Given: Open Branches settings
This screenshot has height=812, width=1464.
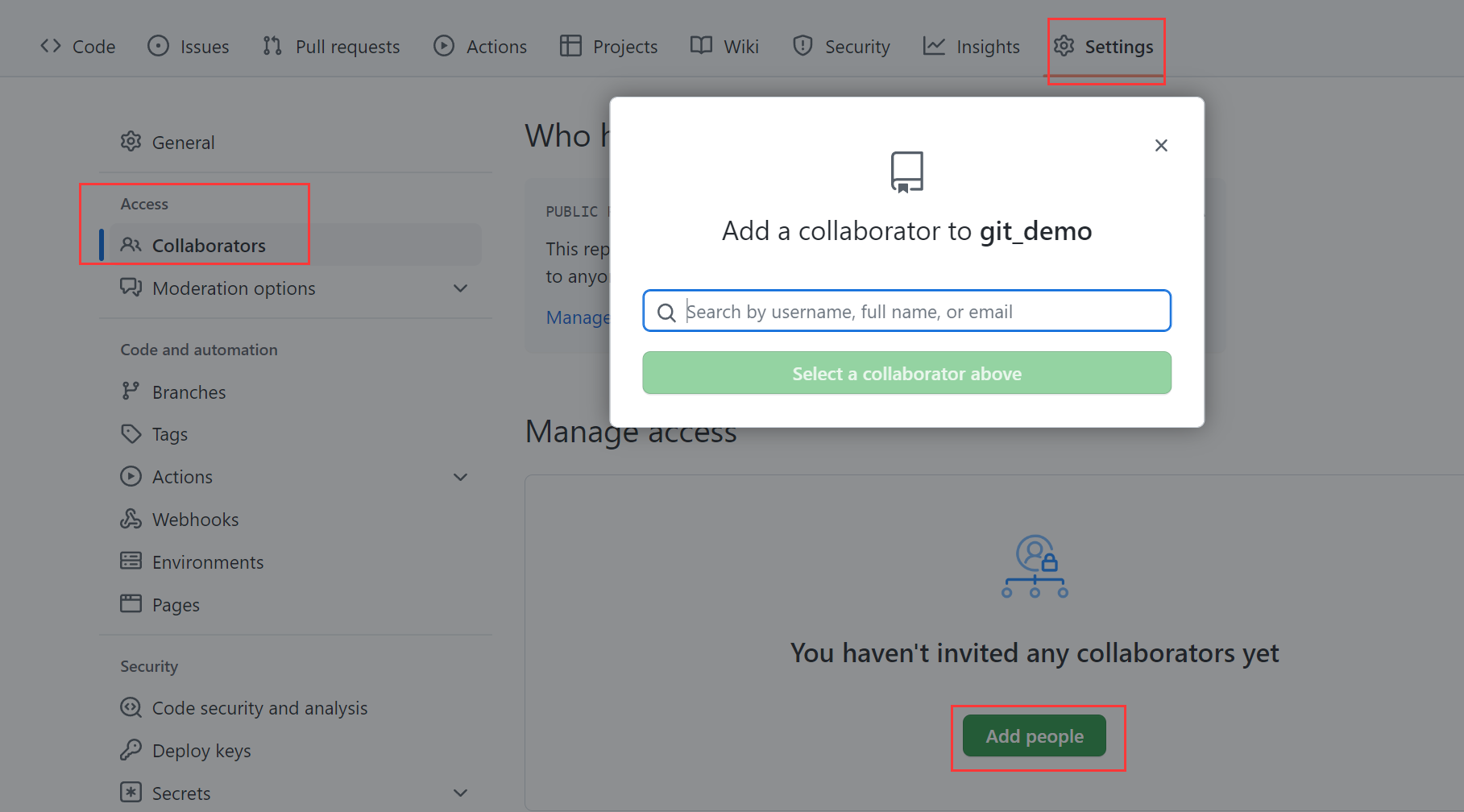Looking at the screenshot, I should point(297,391).
